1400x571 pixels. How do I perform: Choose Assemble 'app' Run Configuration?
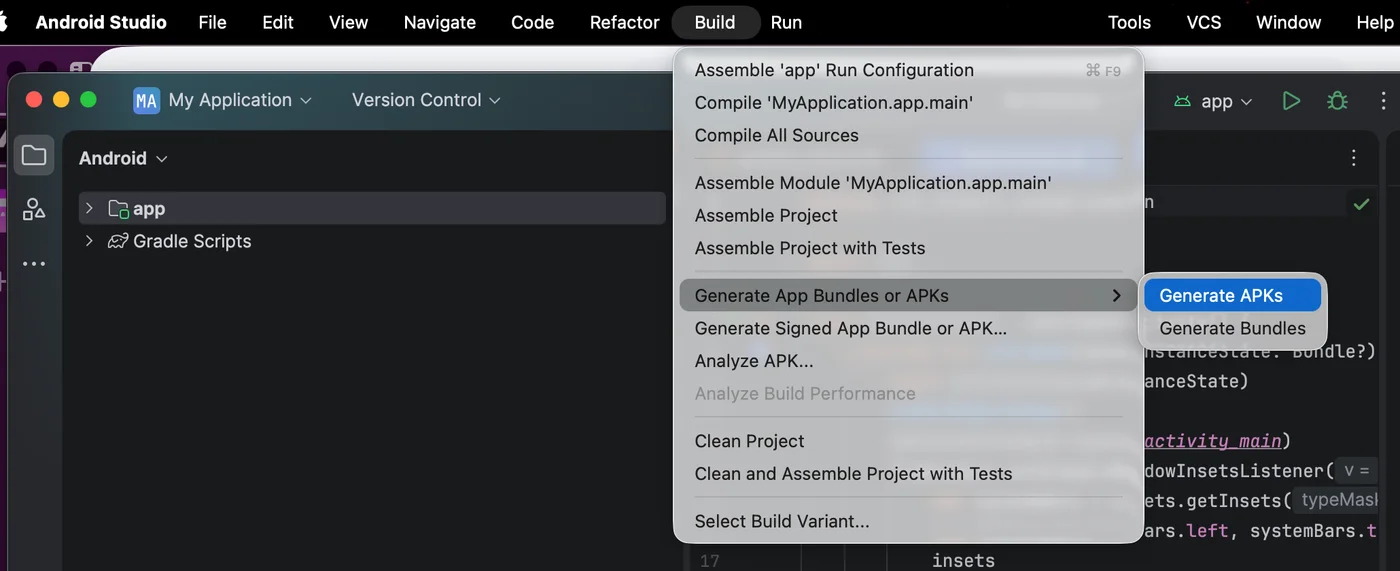coord(908,70)
